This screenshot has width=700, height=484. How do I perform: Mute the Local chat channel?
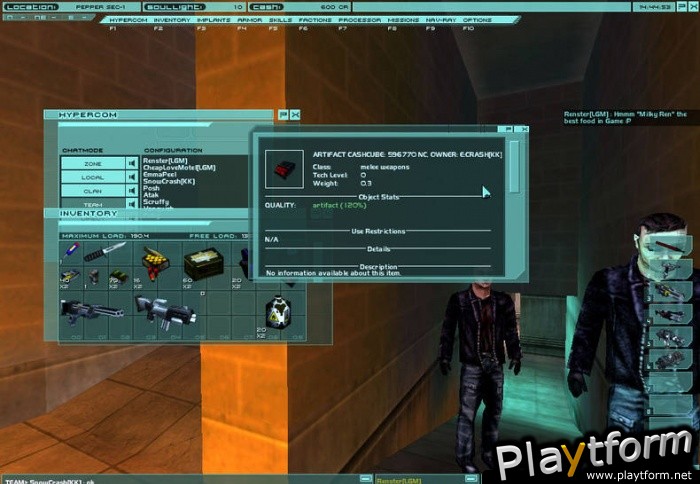tap(132, 177)
